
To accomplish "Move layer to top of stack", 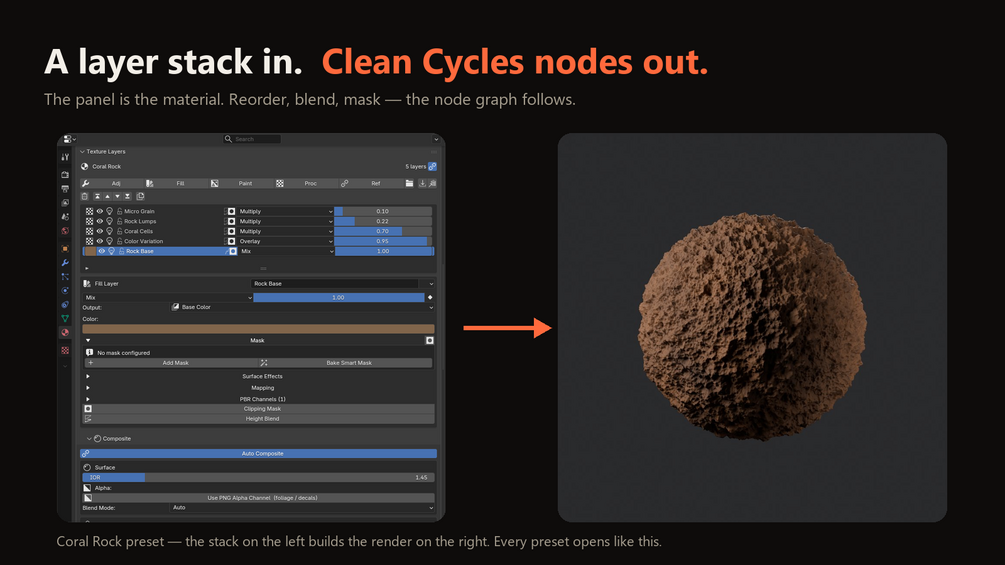I will point(97,197).
